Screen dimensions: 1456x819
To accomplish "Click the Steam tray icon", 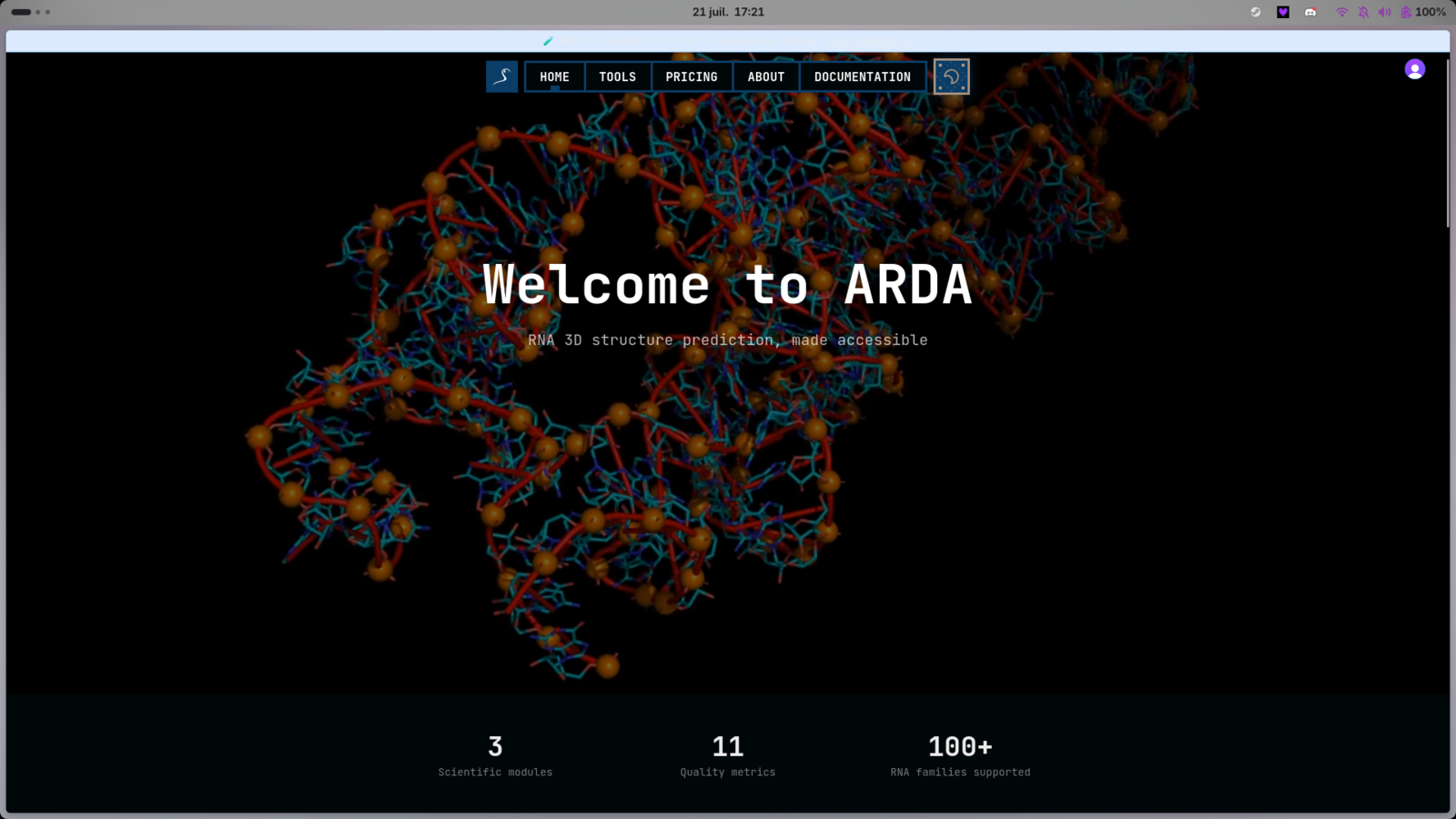I will (x=1256, y=12).
